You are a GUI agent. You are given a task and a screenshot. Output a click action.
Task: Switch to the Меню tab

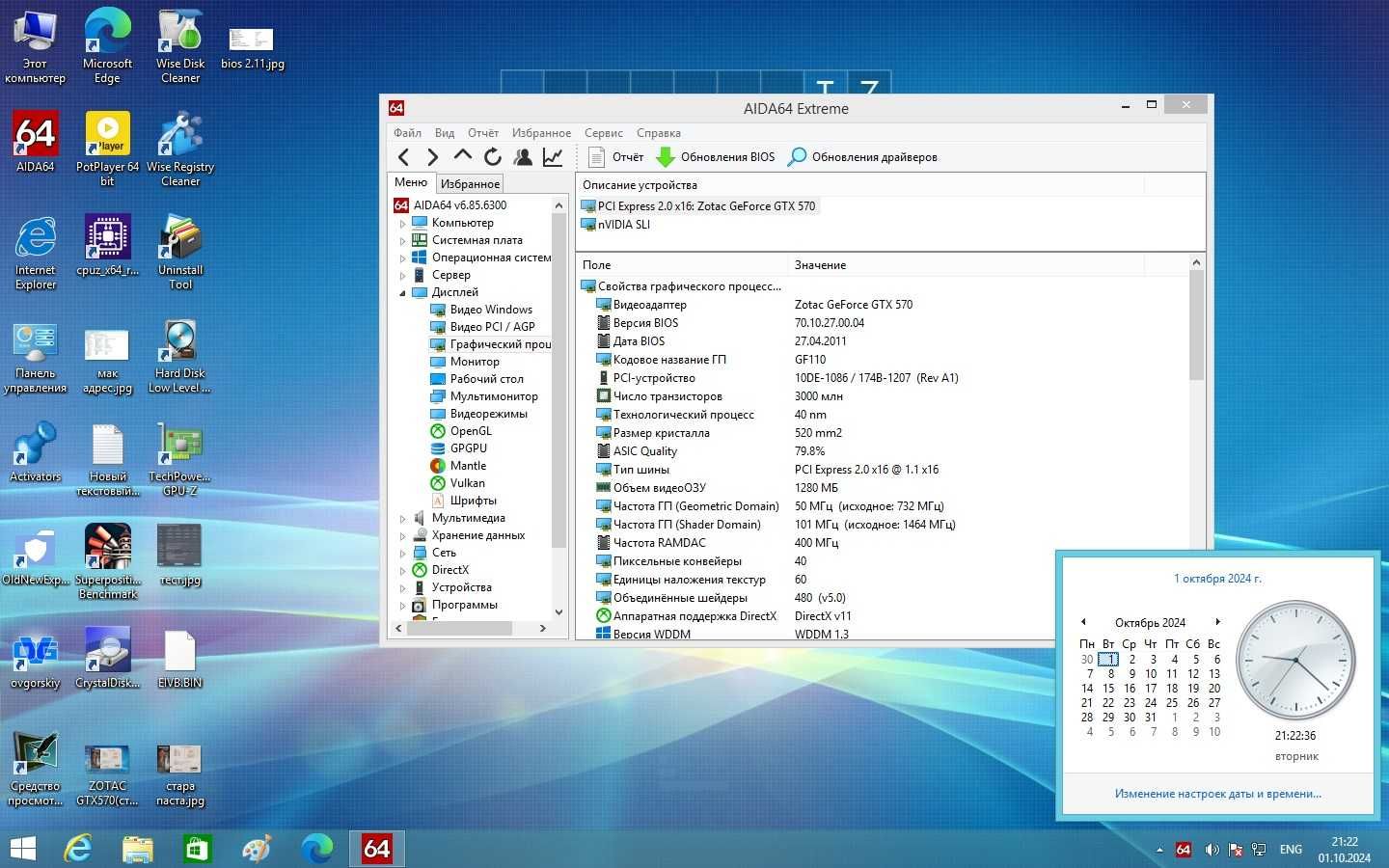tap(411, 182)
